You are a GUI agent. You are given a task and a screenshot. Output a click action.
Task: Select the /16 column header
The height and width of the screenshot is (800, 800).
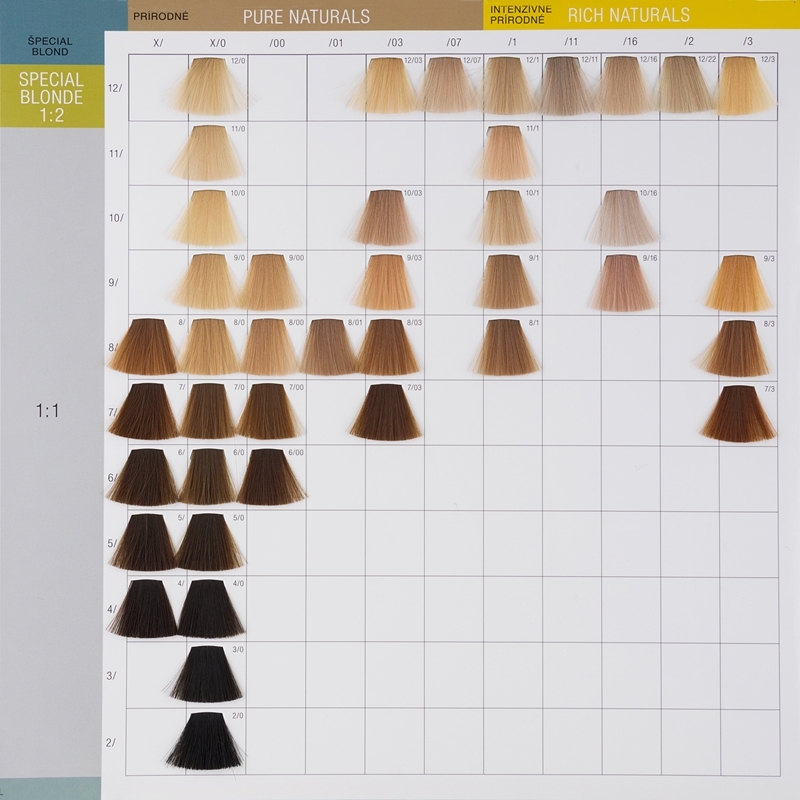[629, 43]
